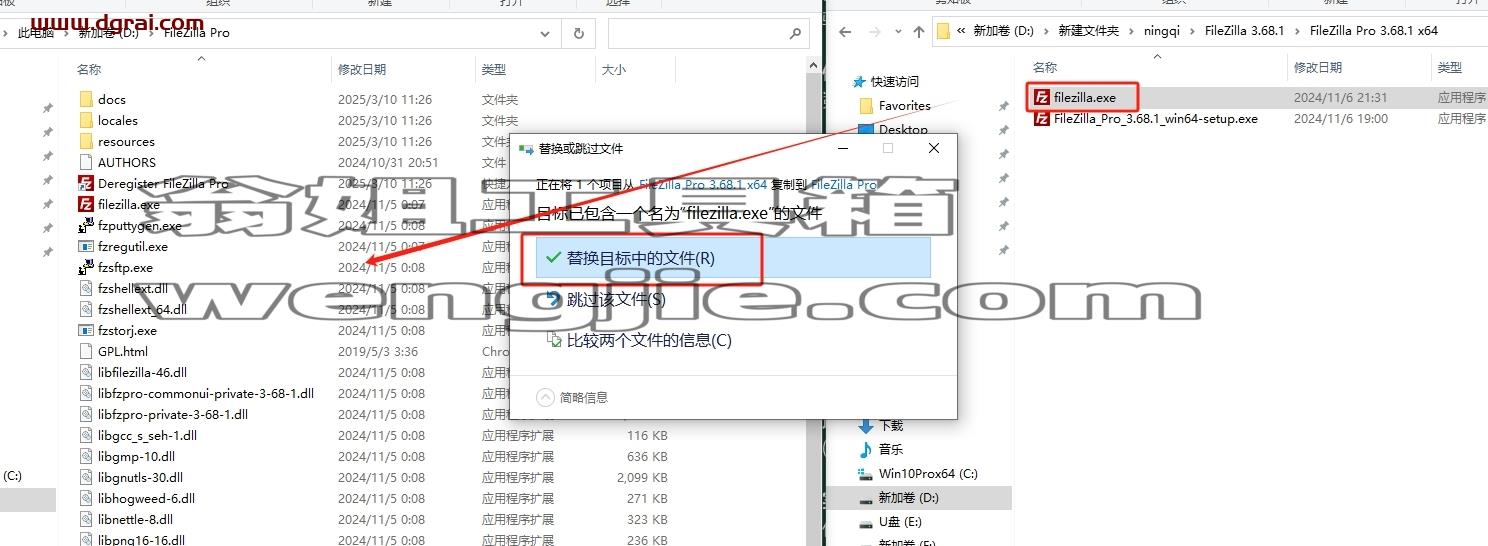Open U盘 (E:) drive in sidebar

900,522
